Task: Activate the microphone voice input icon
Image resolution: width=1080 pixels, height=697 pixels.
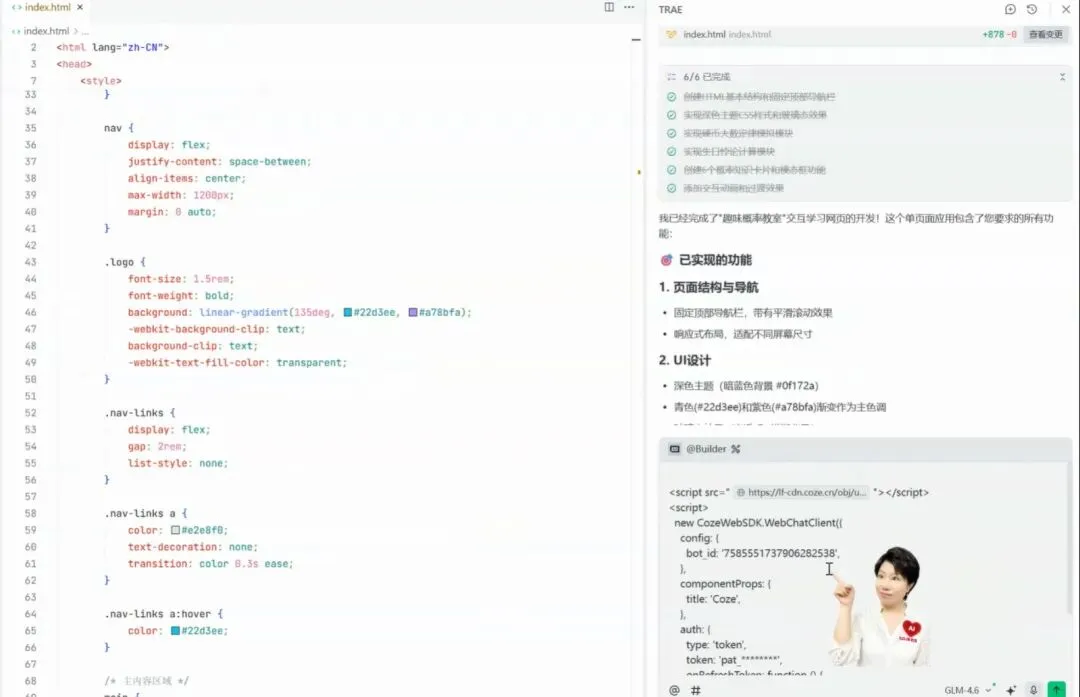Action: [x=1033, y=690]
